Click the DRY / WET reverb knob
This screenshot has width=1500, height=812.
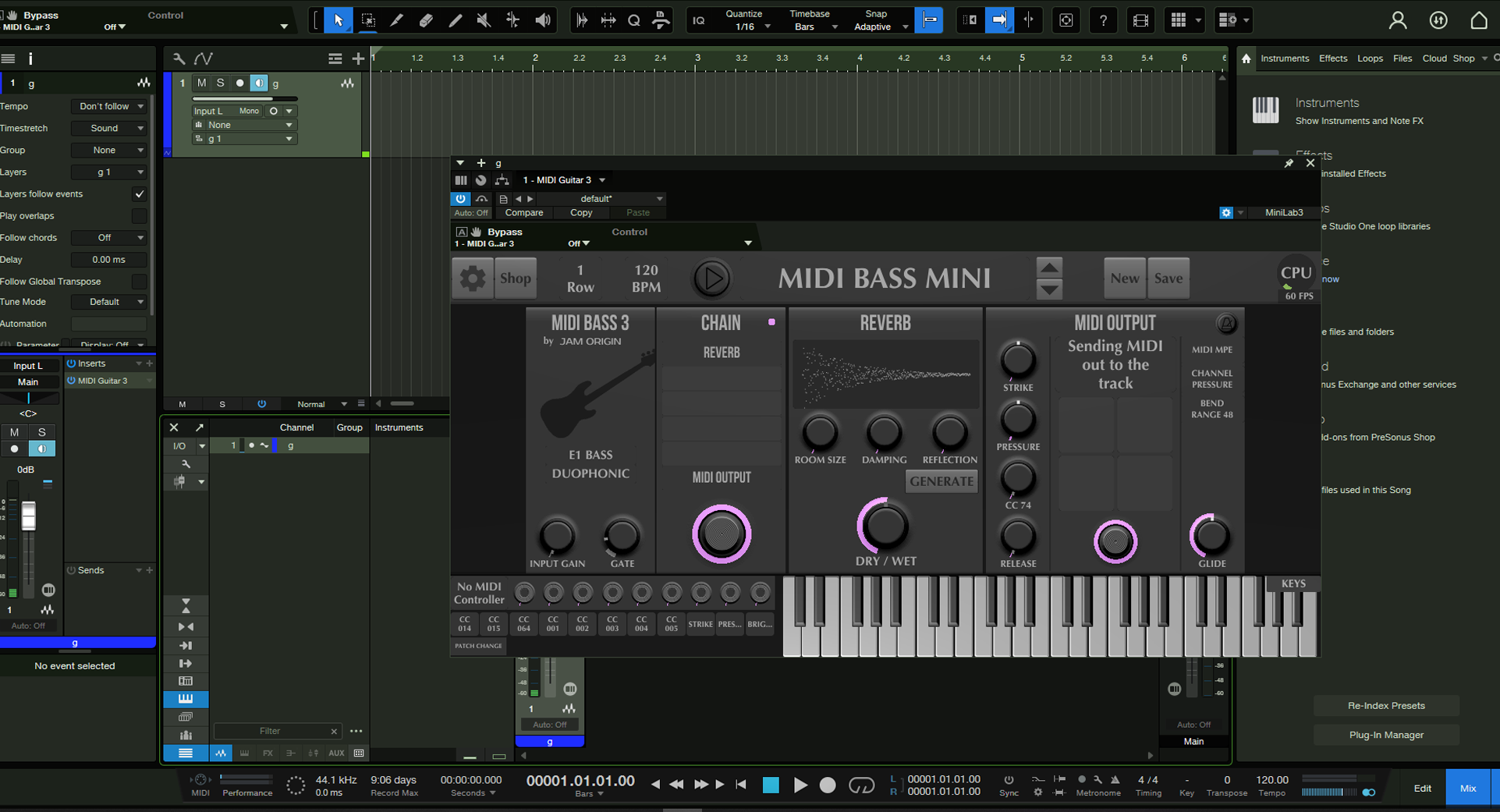pos(885,527)
